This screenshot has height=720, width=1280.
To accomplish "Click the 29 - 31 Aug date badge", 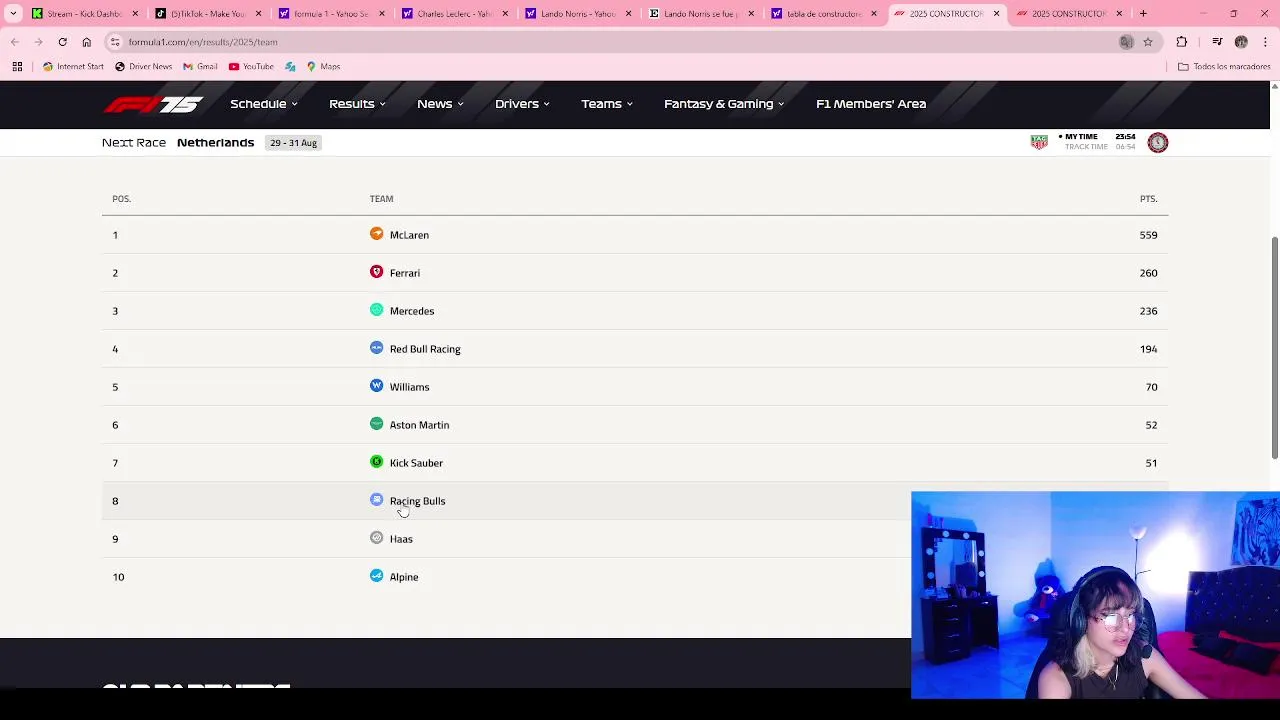I will [x=293, y=142].
